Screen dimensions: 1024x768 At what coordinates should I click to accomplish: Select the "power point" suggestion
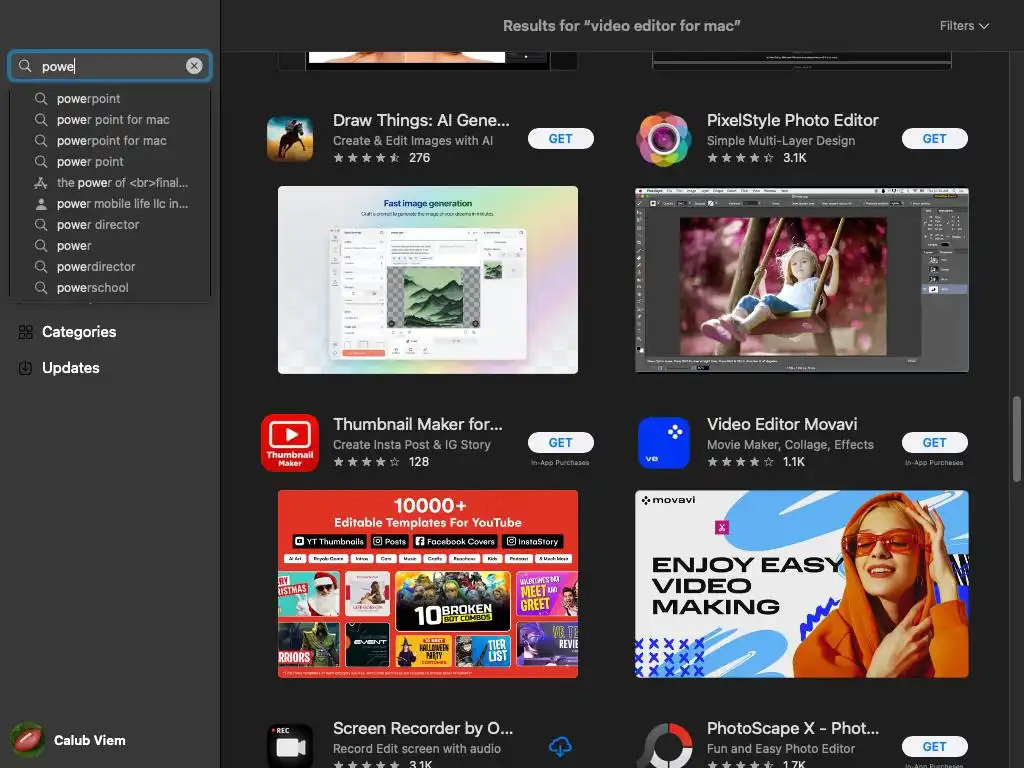110,161
